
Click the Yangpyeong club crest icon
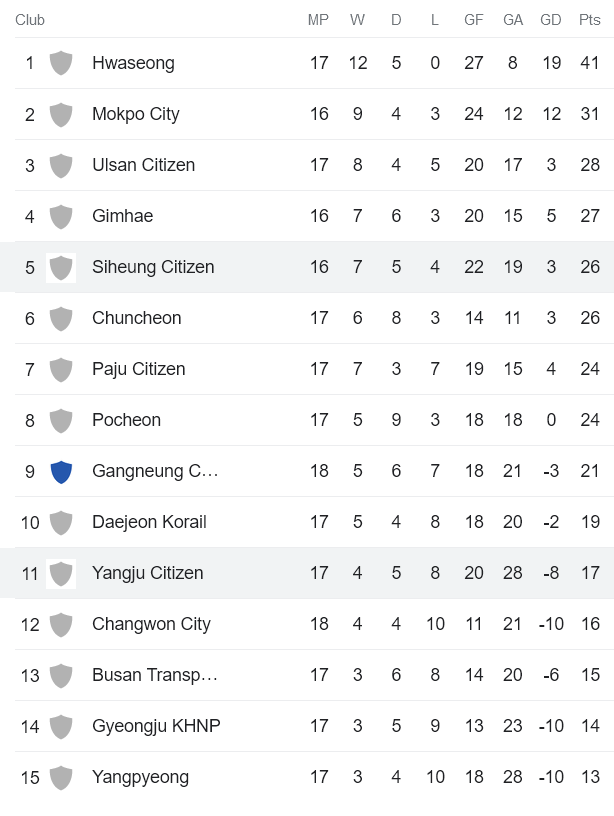61,776
